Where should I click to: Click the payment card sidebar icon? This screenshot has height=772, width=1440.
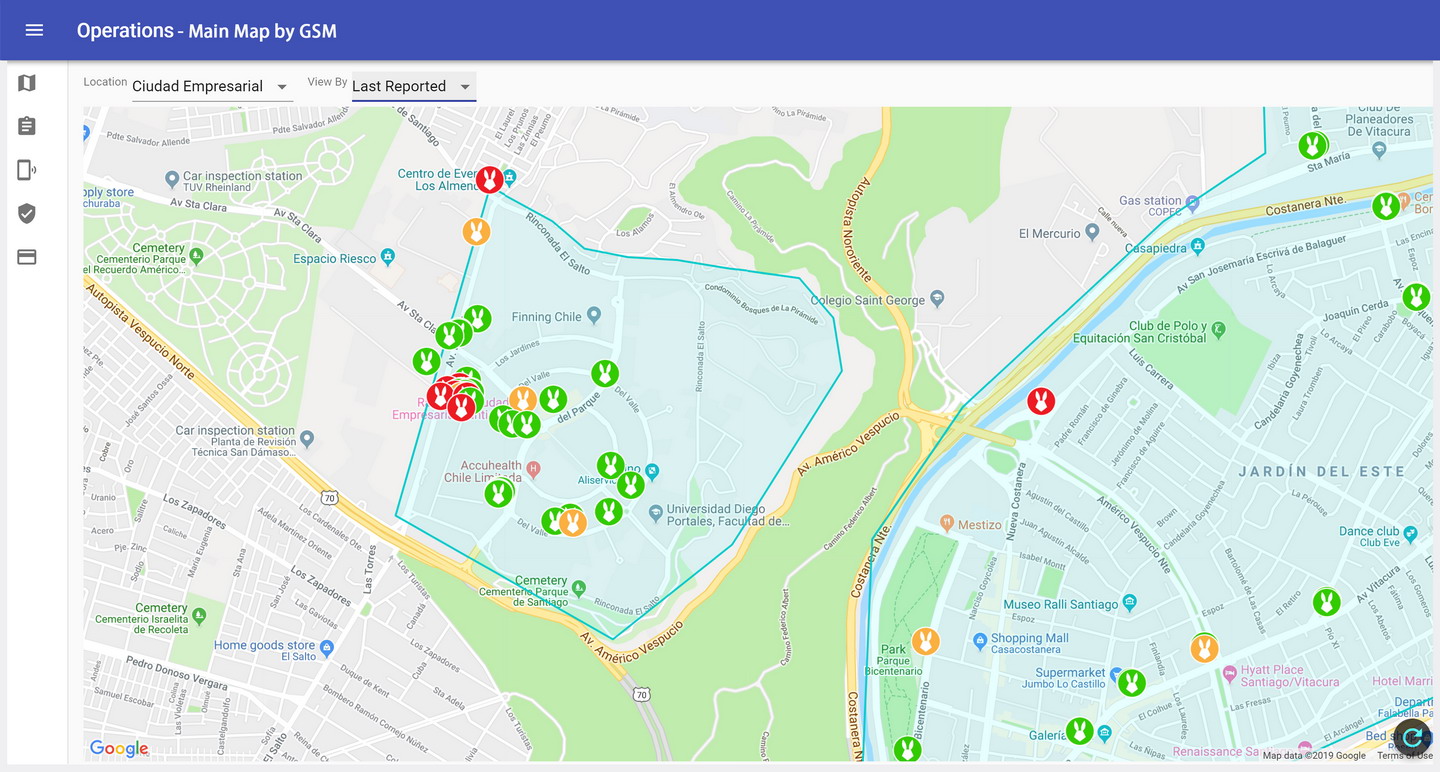coord(27,257)
